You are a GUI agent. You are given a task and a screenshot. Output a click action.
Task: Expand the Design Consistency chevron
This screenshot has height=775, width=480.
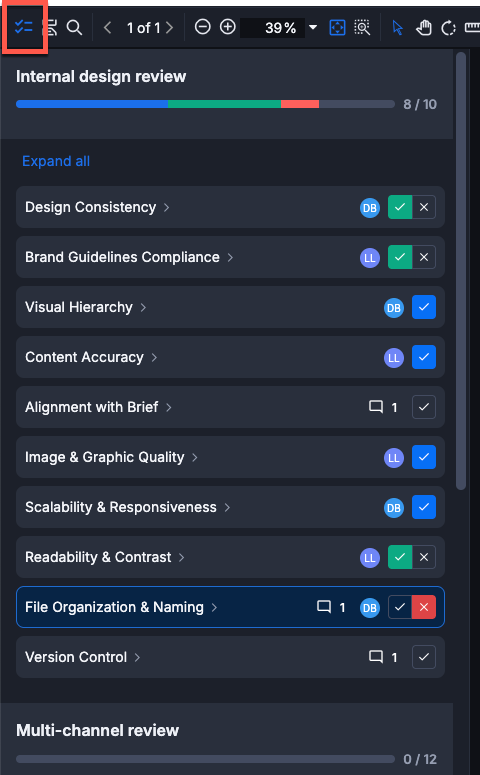pyautogui.click(x=167, y=207)
